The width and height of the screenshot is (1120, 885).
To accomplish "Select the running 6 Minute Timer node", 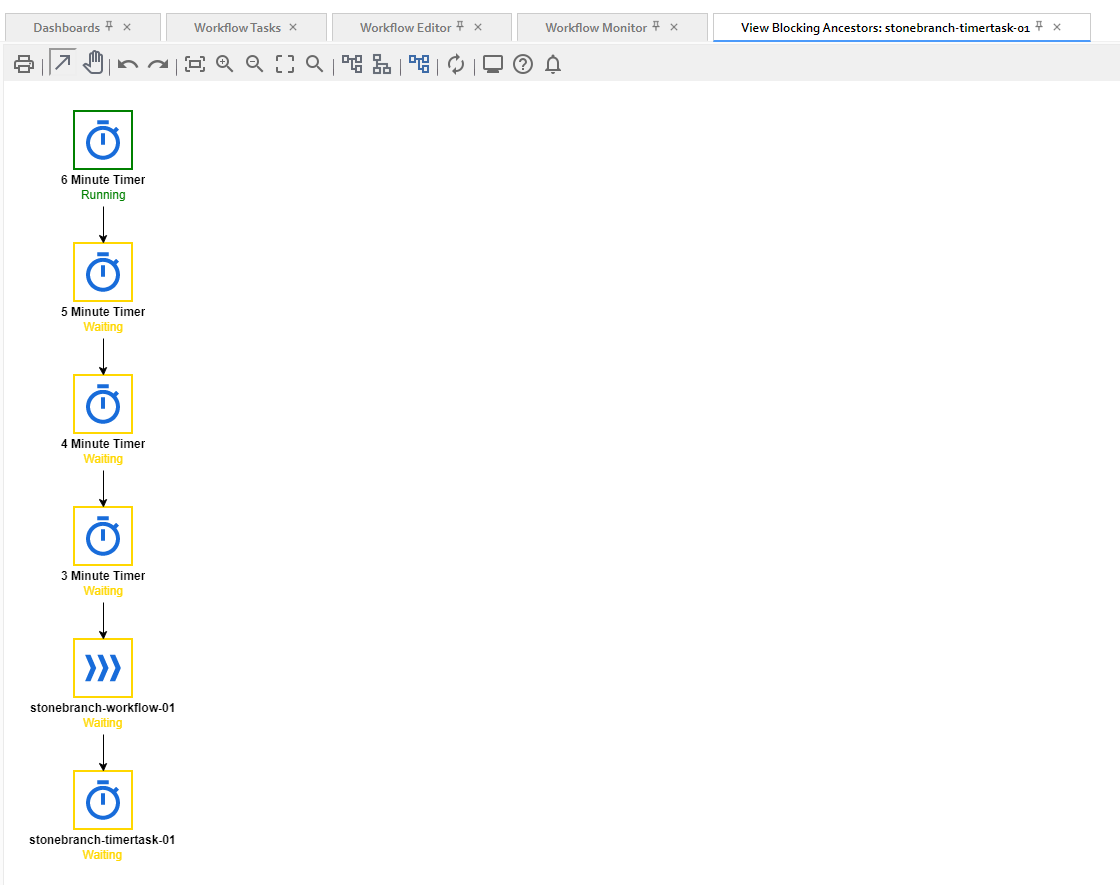I will click(103, 140).
